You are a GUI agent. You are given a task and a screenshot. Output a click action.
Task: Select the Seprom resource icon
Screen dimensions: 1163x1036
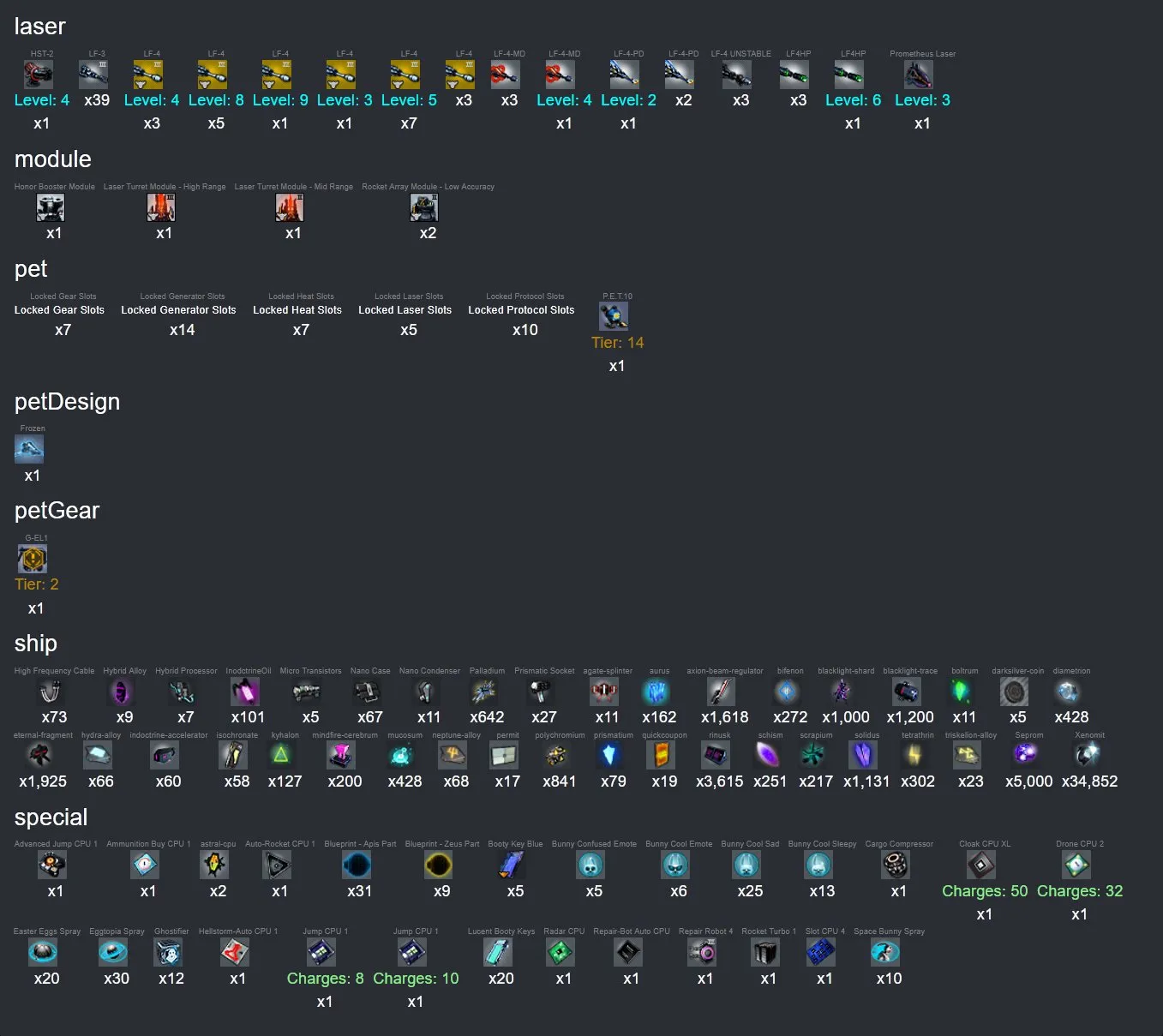pos(1026,755)
